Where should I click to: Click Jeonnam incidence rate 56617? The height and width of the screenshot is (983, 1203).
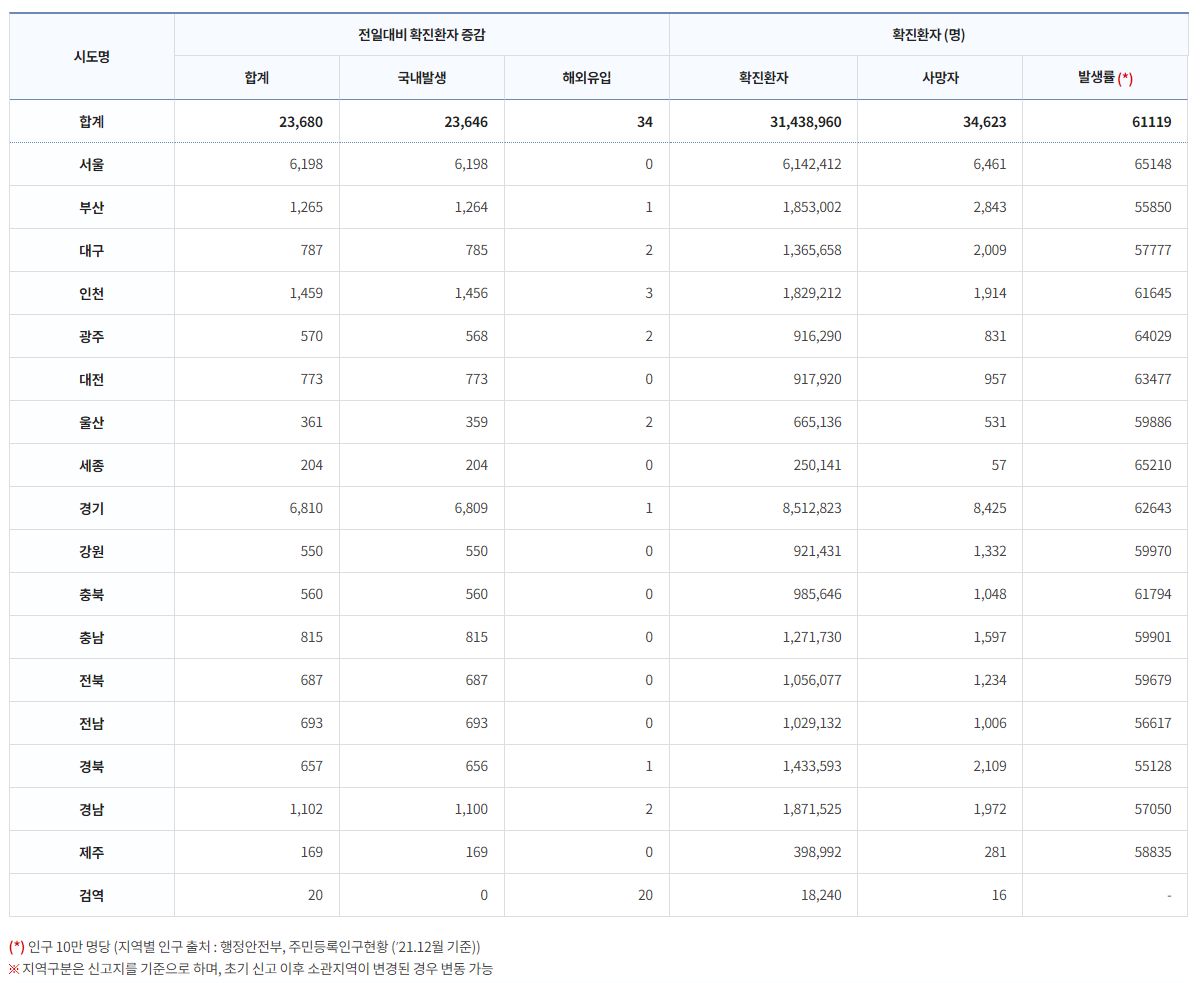(1153, 723)
